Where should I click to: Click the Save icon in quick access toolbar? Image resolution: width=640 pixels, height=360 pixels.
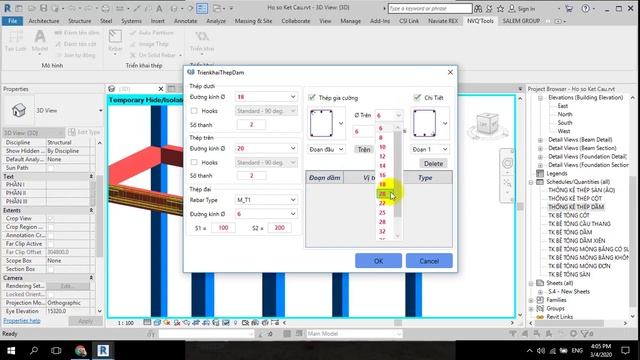(43, 8)
